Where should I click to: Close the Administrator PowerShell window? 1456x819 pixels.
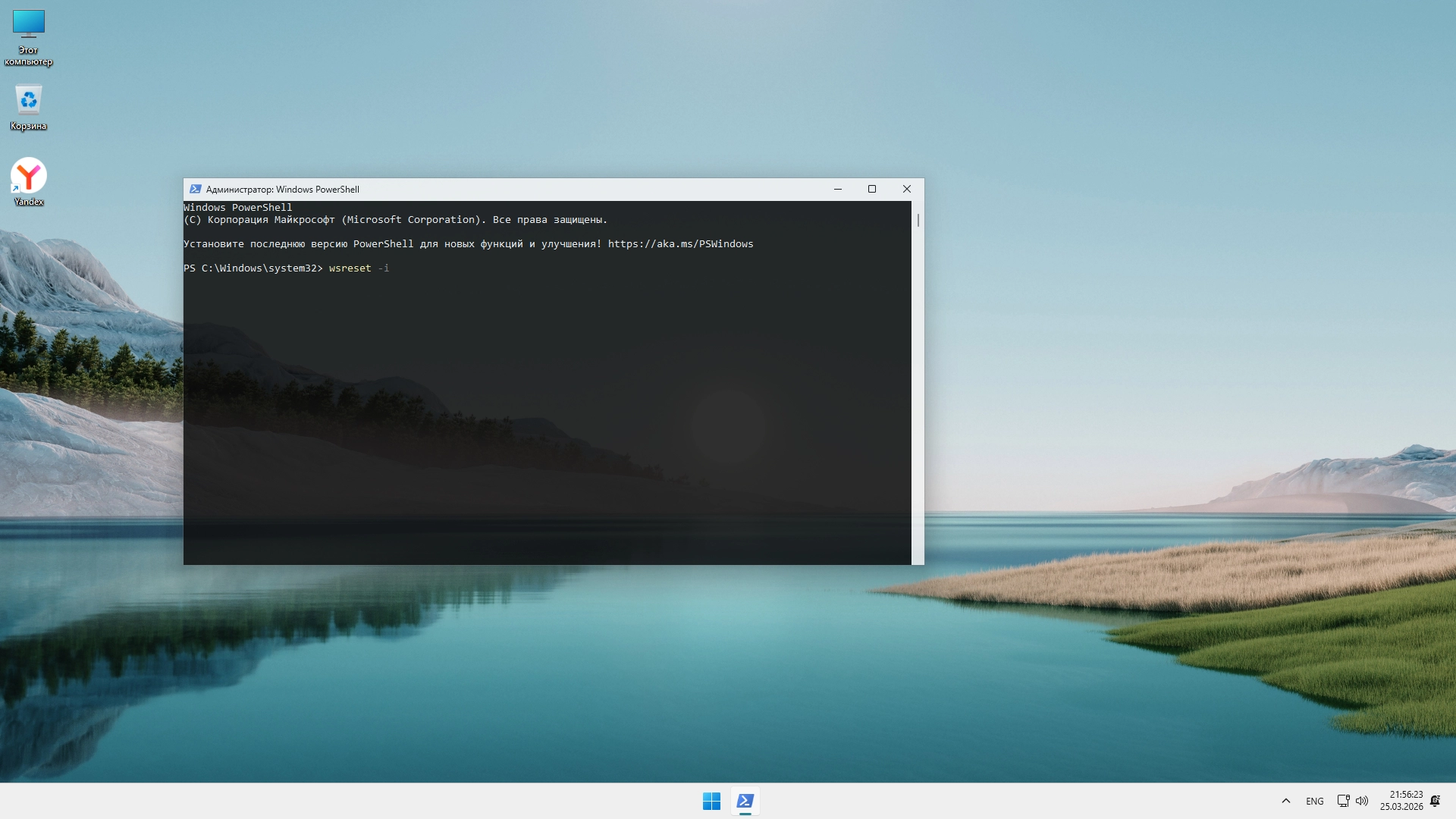click(x=907, y=190)
